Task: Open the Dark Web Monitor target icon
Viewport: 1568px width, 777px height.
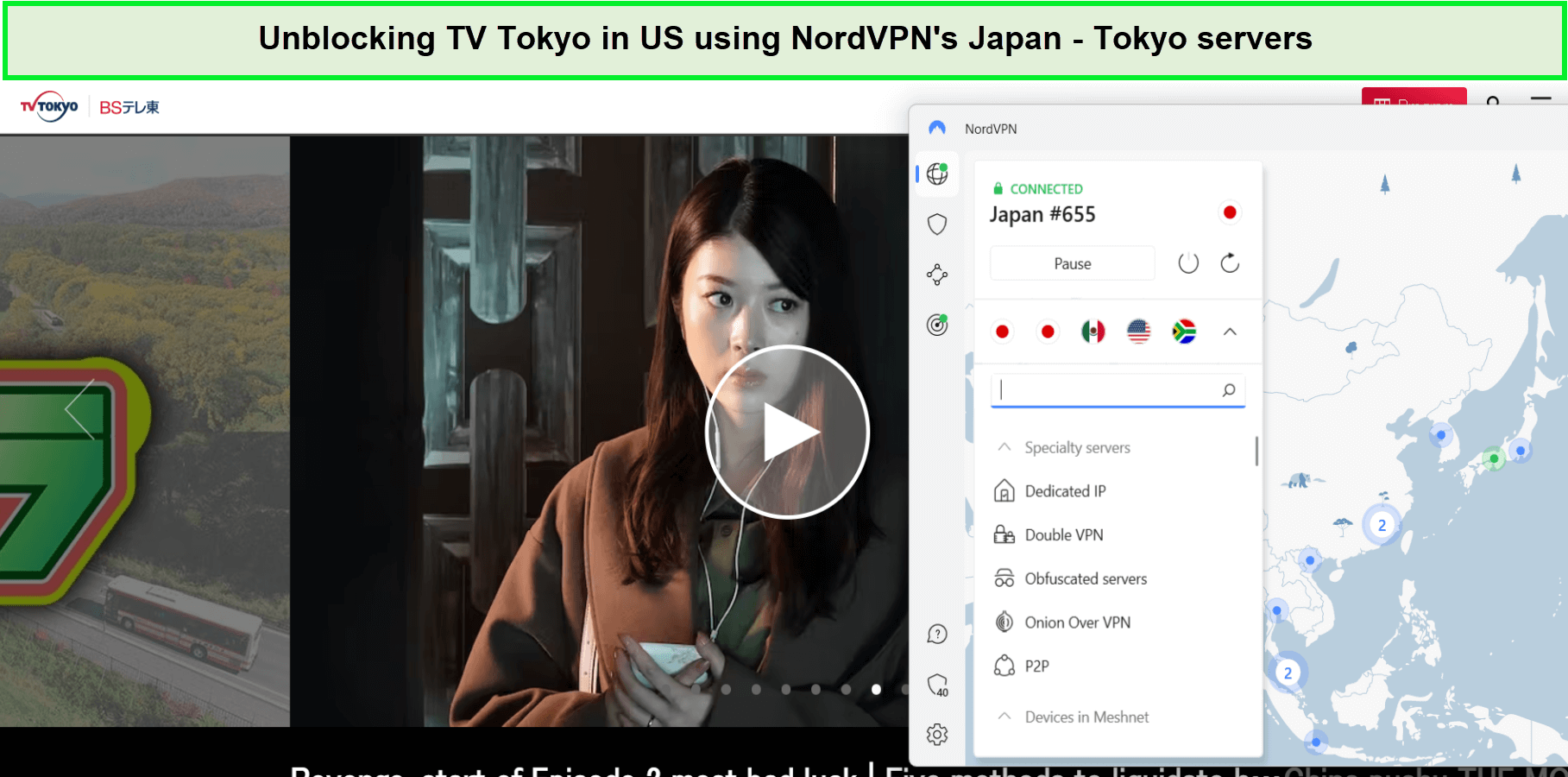Action: (x=937, y=325)
